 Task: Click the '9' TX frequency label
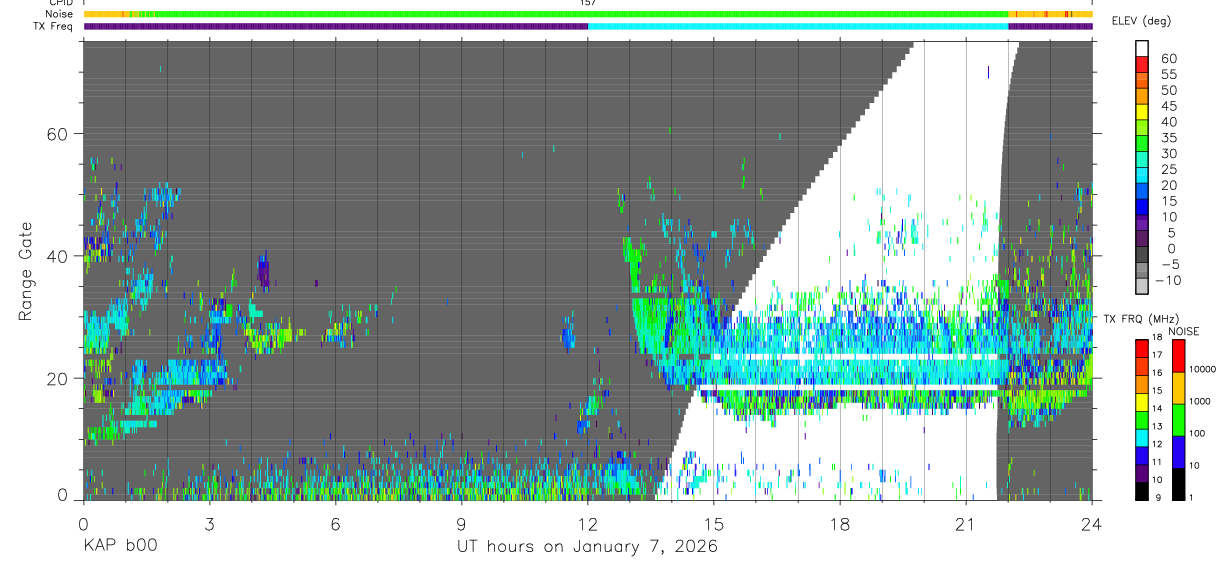click(1158, 497)
